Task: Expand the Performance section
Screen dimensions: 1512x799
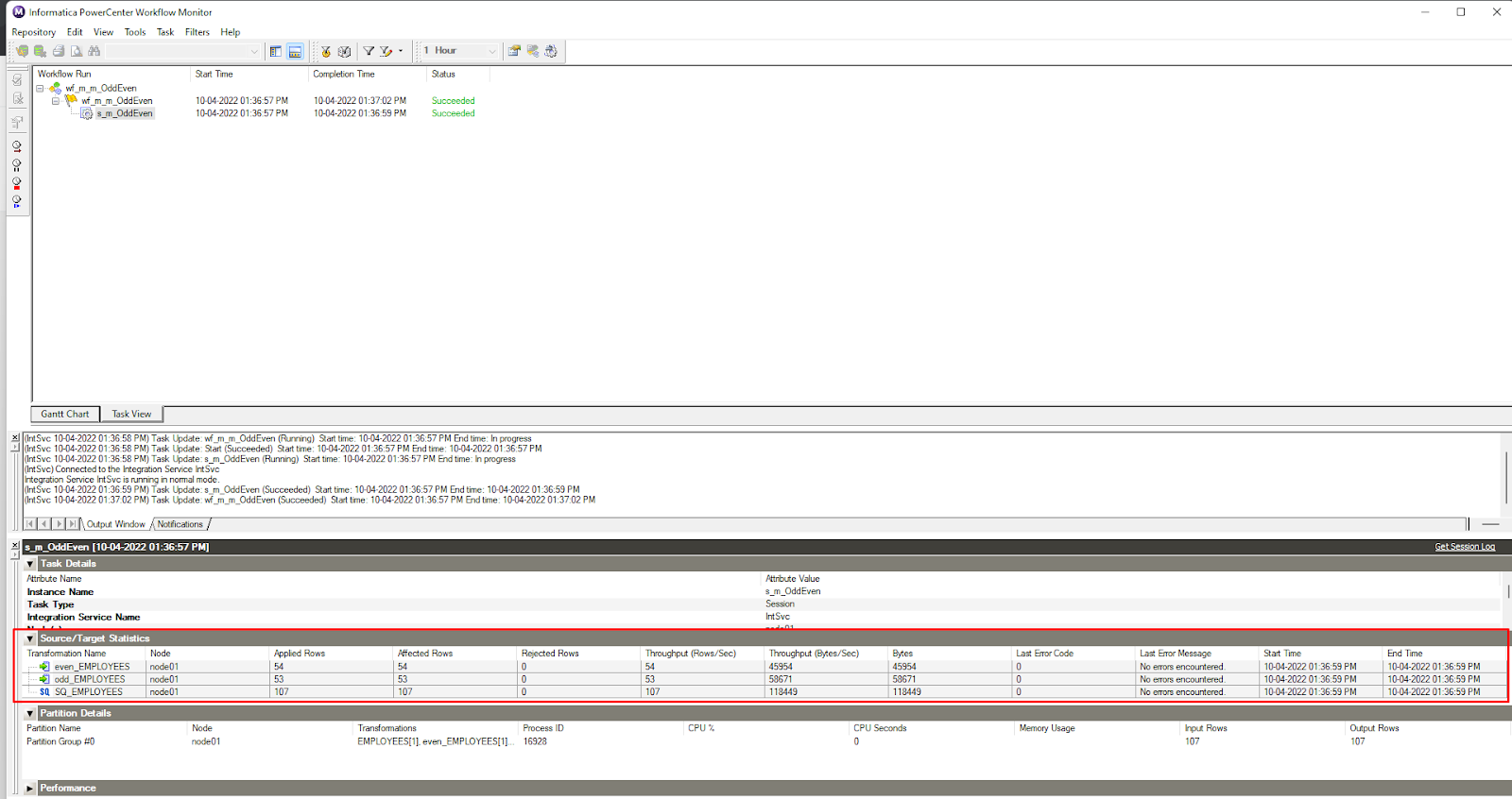Action: pos(30,788)
